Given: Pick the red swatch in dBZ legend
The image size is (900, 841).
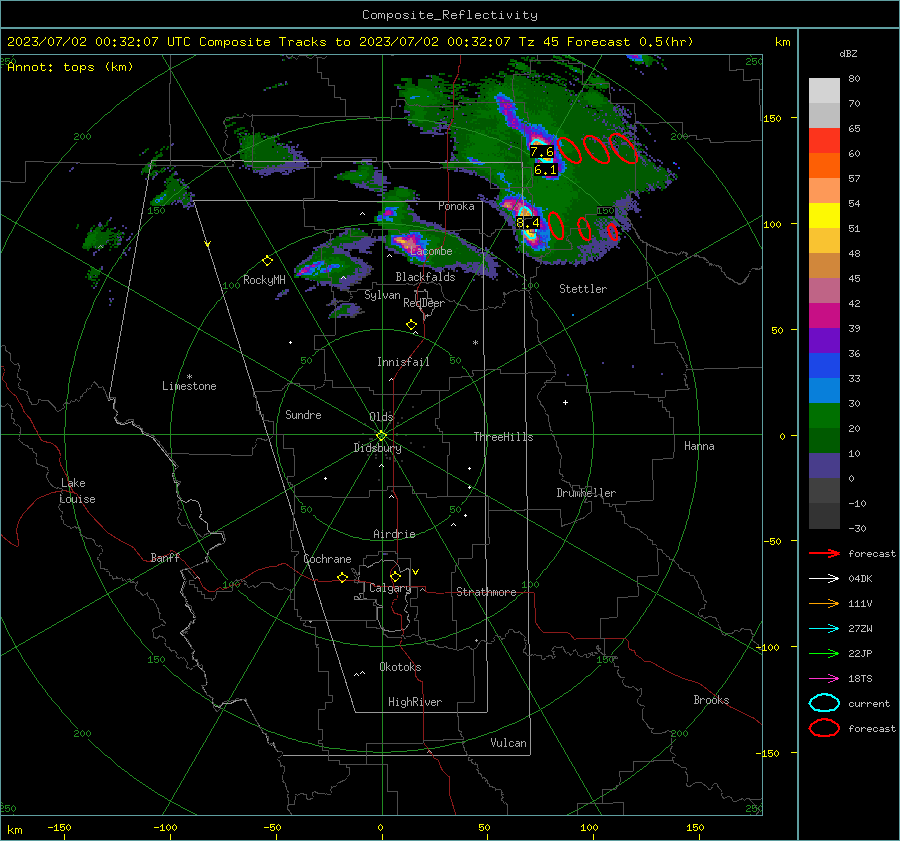Looking at the screenshot, I should coord(824,140).
